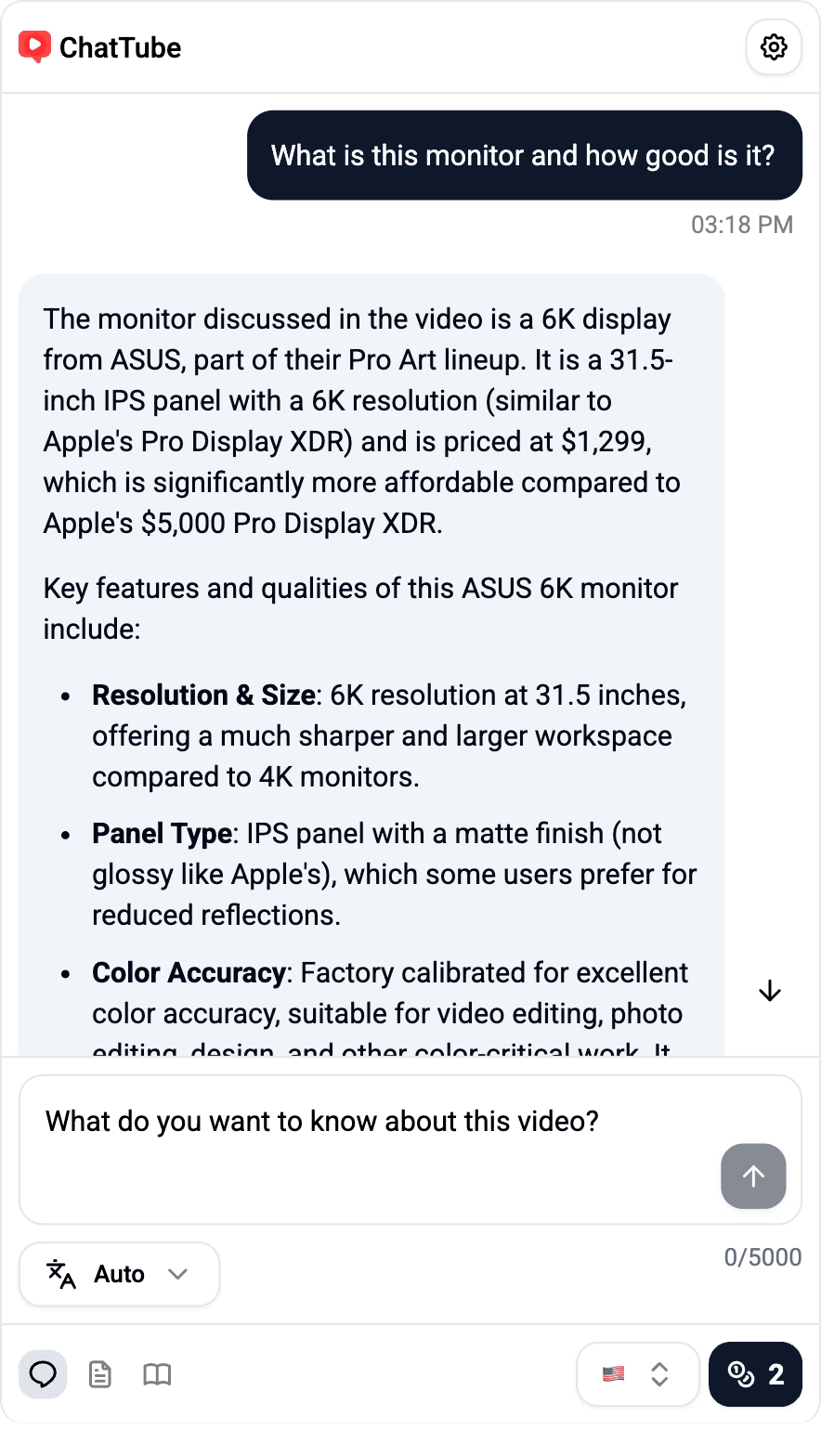Open the document page tab icon
The image size is (821, 1456).
click(100, 1374)
